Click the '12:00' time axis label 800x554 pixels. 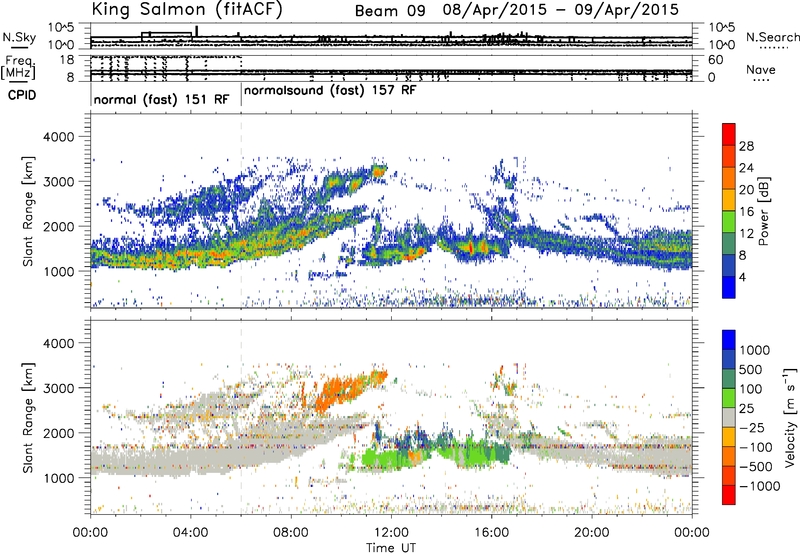pos(391,533)
